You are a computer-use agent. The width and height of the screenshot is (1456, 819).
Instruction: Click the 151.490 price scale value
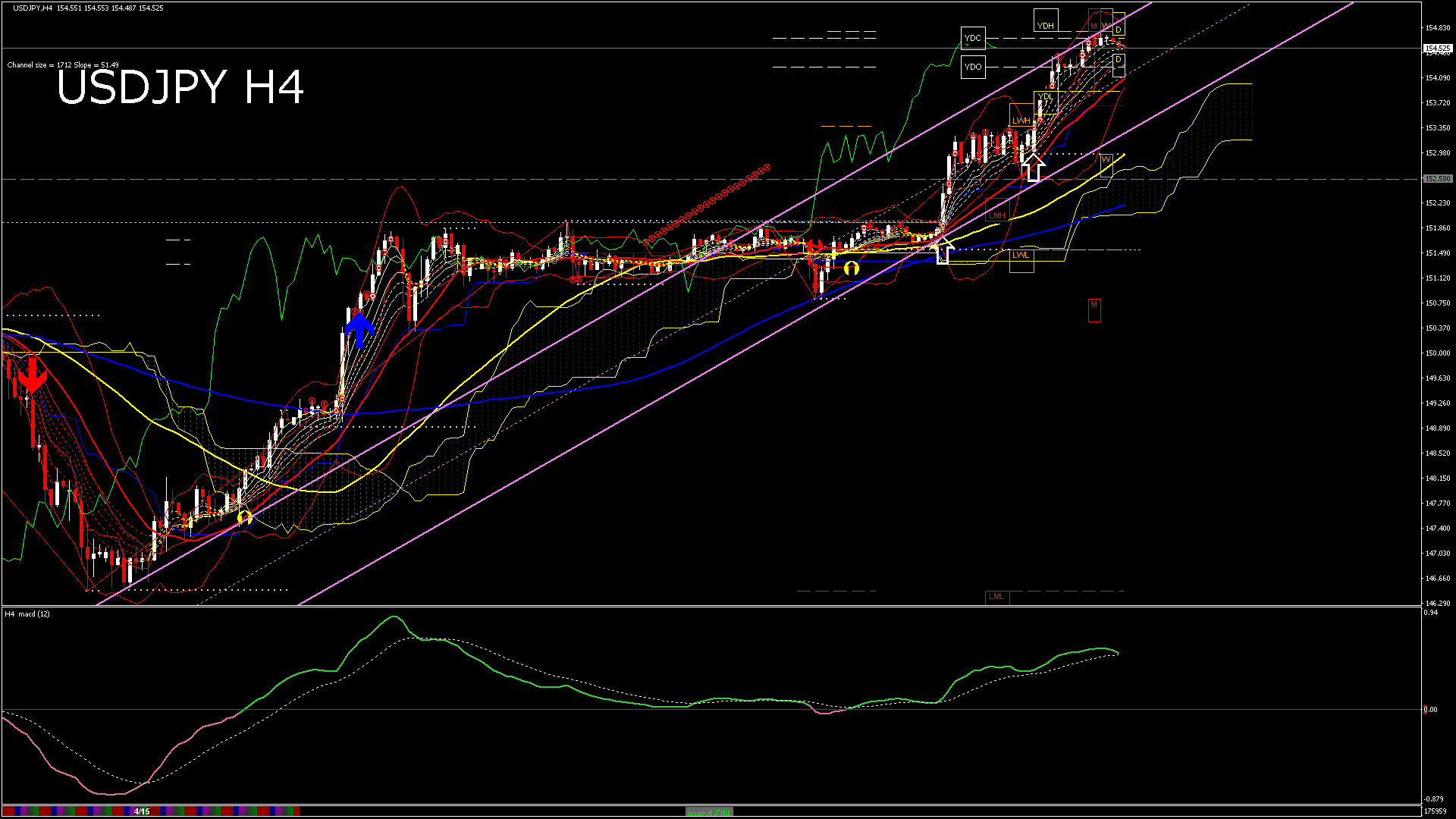click(x=1438, y=253)
